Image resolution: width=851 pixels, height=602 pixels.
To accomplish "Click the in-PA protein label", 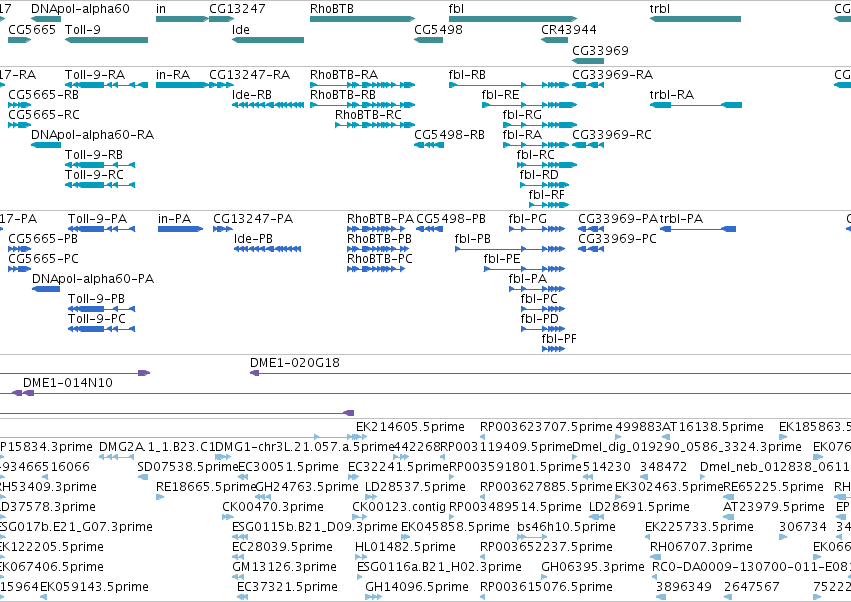I will 174,219.
